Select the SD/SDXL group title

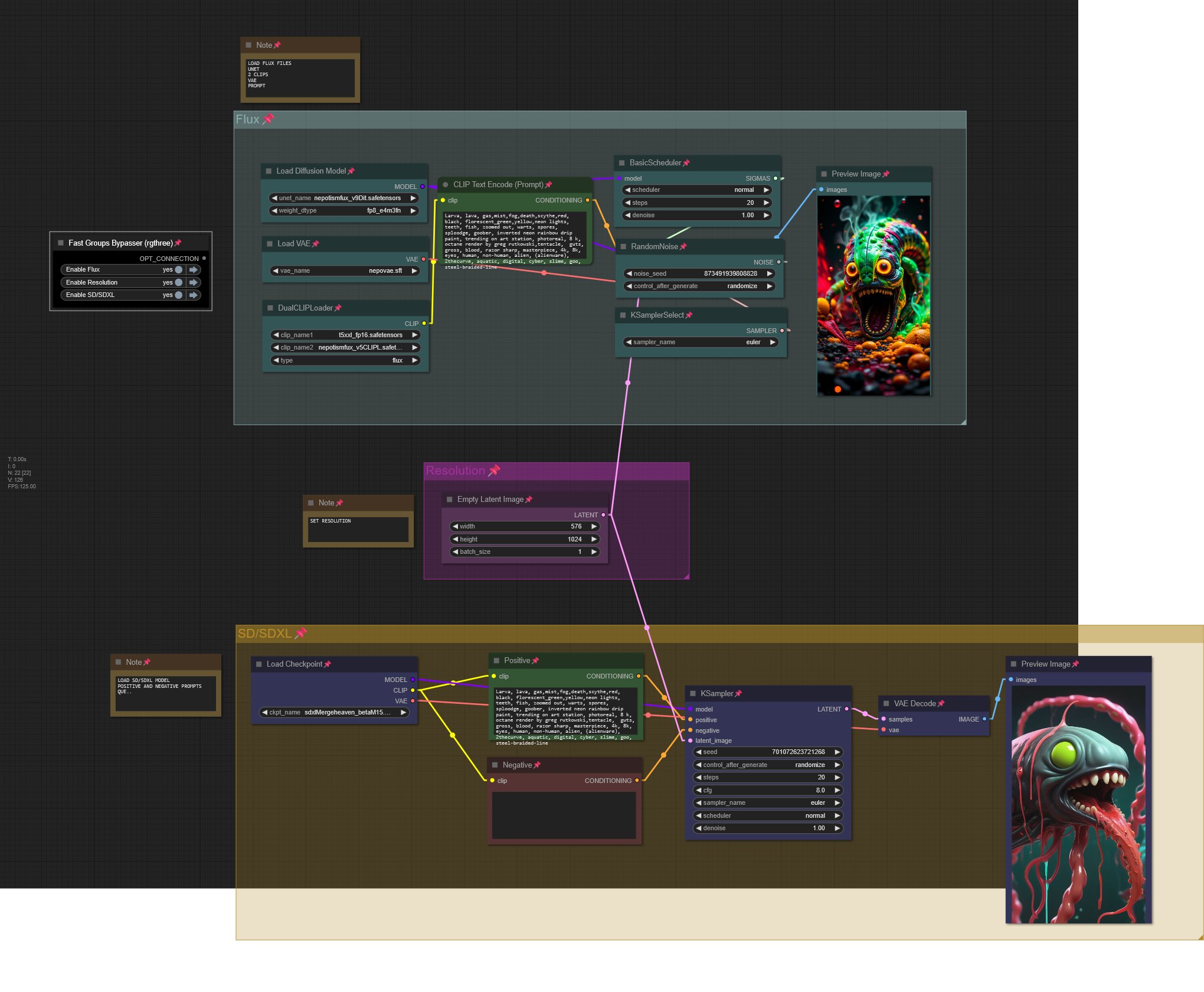point(264,634)
